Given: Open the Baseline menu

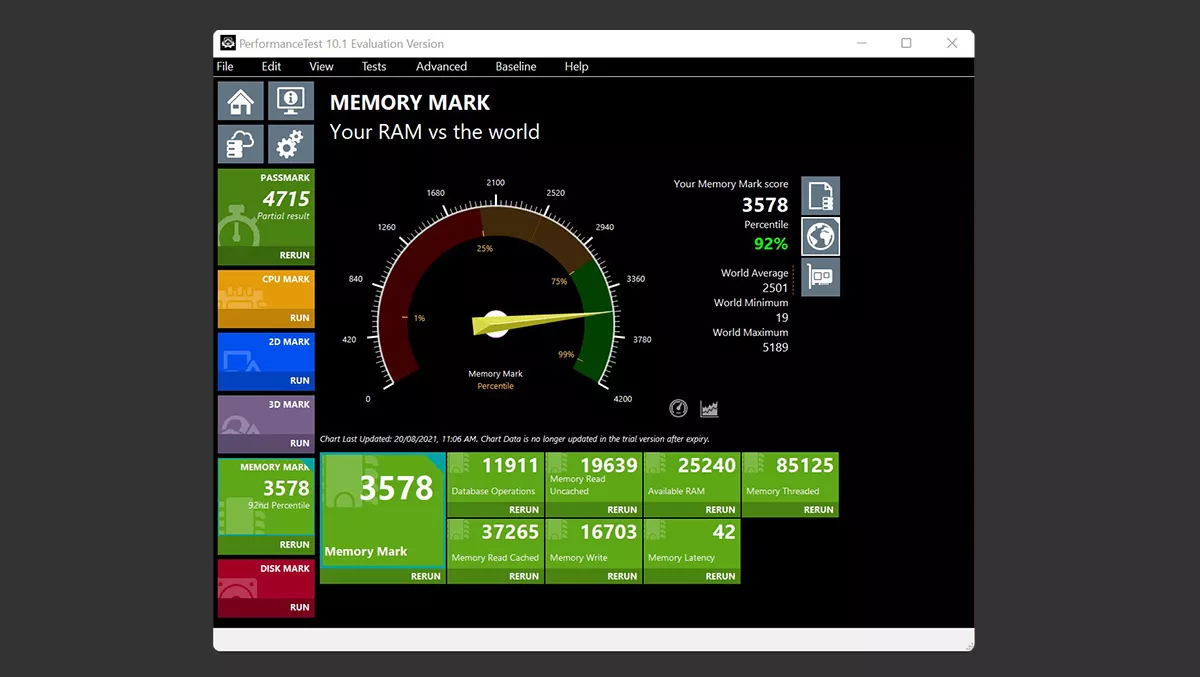Looking at the screenshot, I should point(516,67).
